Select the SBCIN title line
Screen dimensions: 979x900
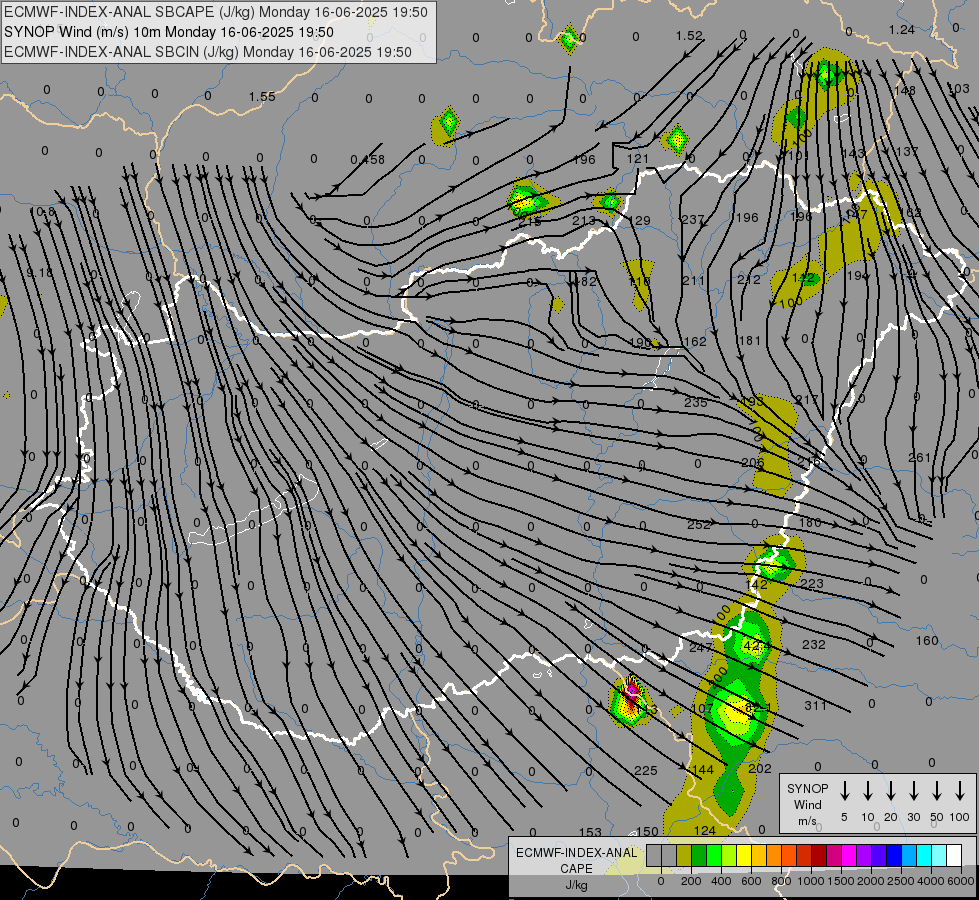pyautogui.click(x=208, y=52)
